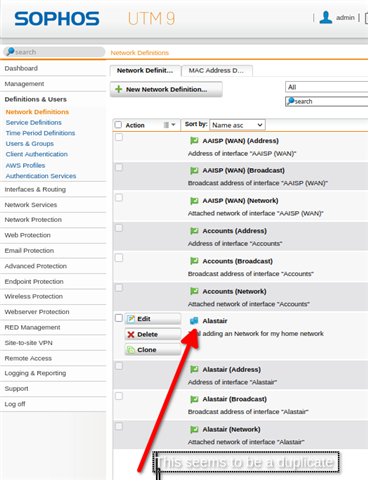368x480 pixels.
Task: Switch to MAC Address Definitions tab
Action: coord(216,70)
